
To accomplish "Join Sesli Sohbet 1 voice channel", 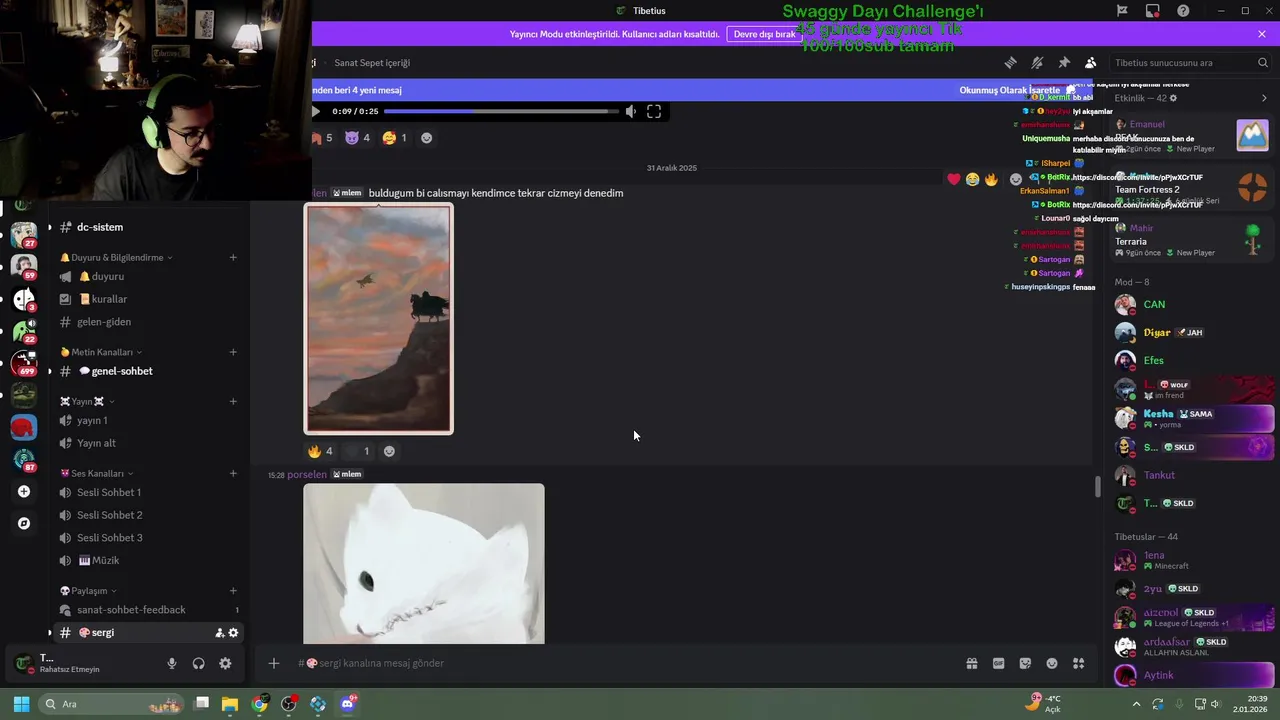I will (x=109, y=492).
